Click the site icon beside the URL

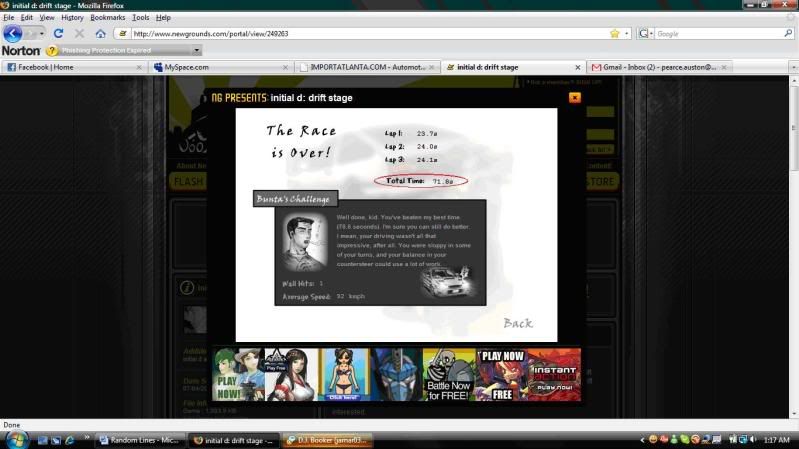tap(122, 34)
